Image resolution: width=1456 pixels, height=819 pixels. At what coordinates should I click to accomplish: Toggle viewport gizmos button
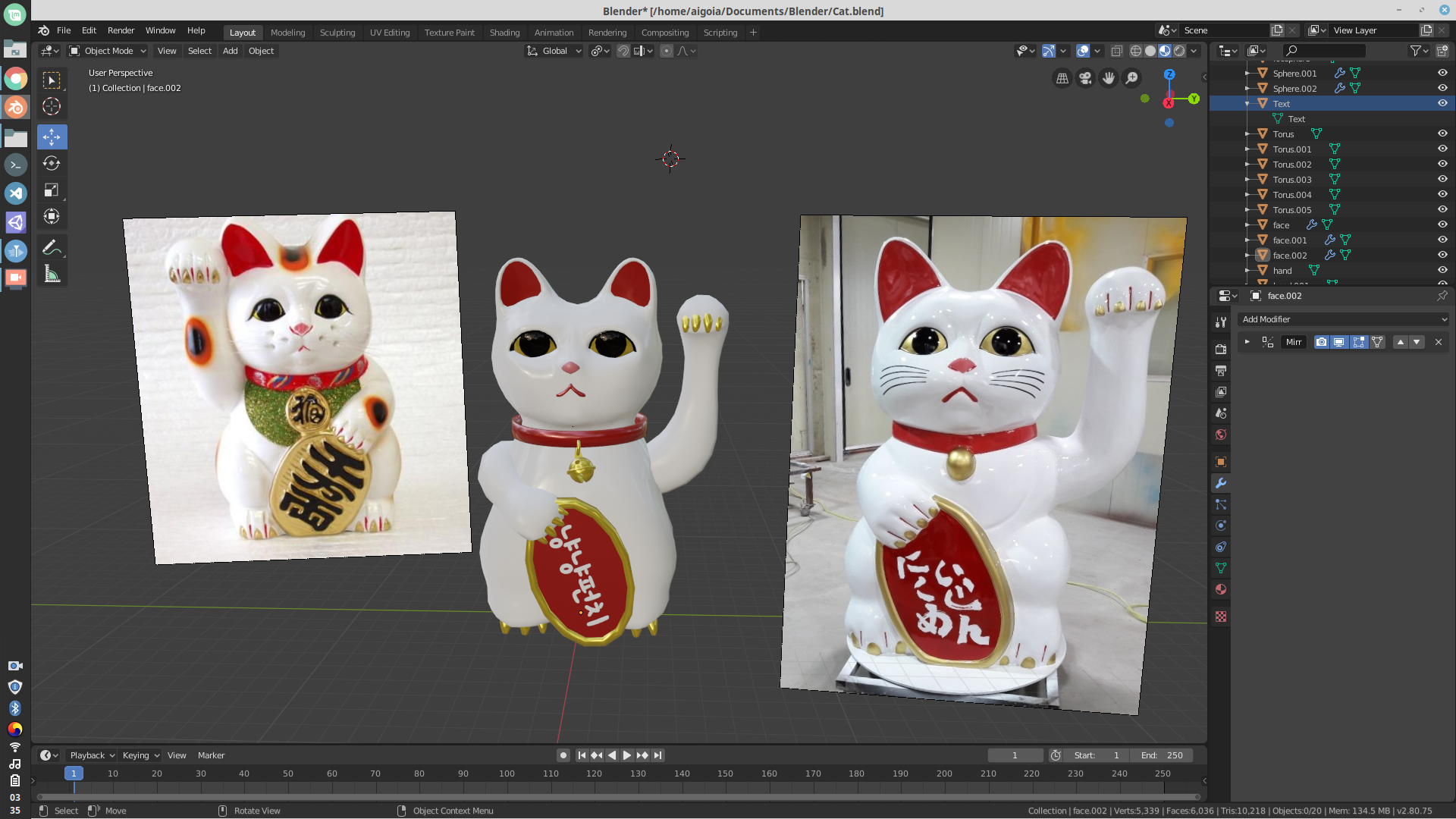1049,51
